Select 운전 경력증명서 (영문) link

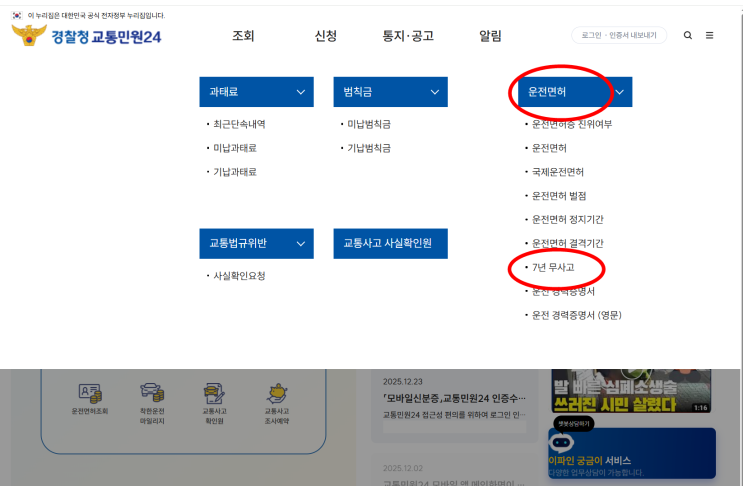tap(577, 315)
